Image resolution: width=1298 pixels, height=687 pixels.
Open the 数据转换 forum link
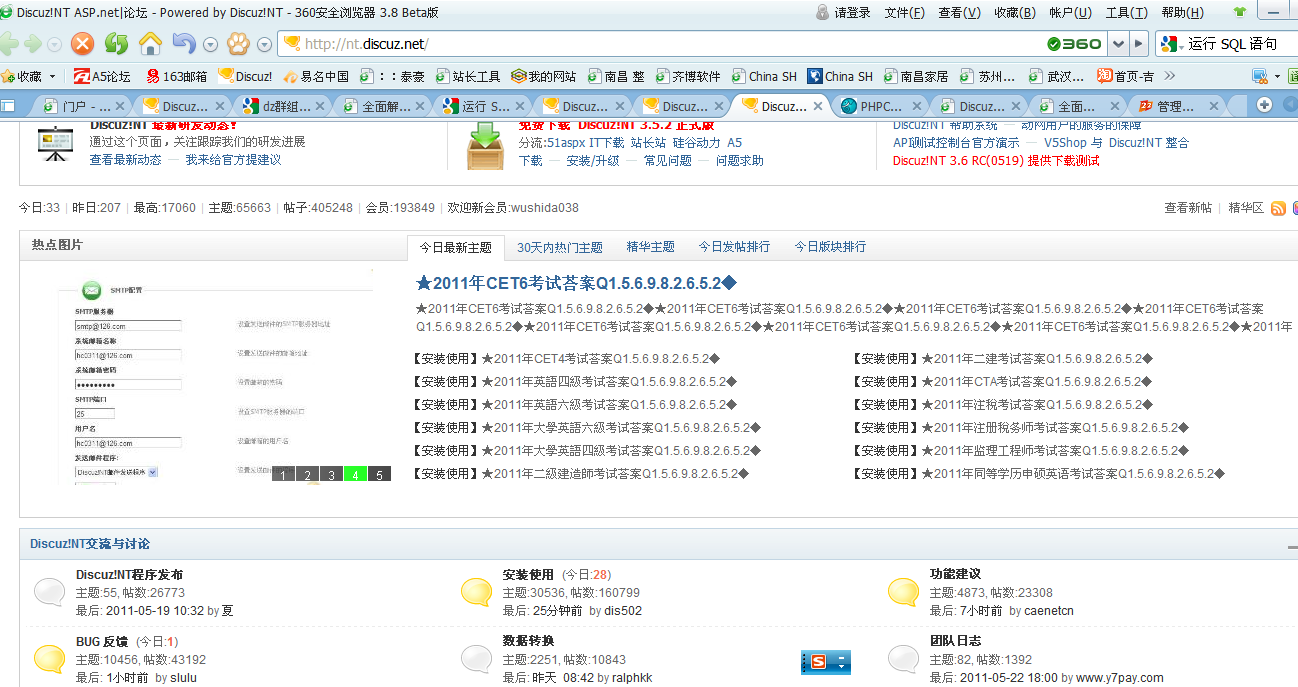[x=528, y=641]
